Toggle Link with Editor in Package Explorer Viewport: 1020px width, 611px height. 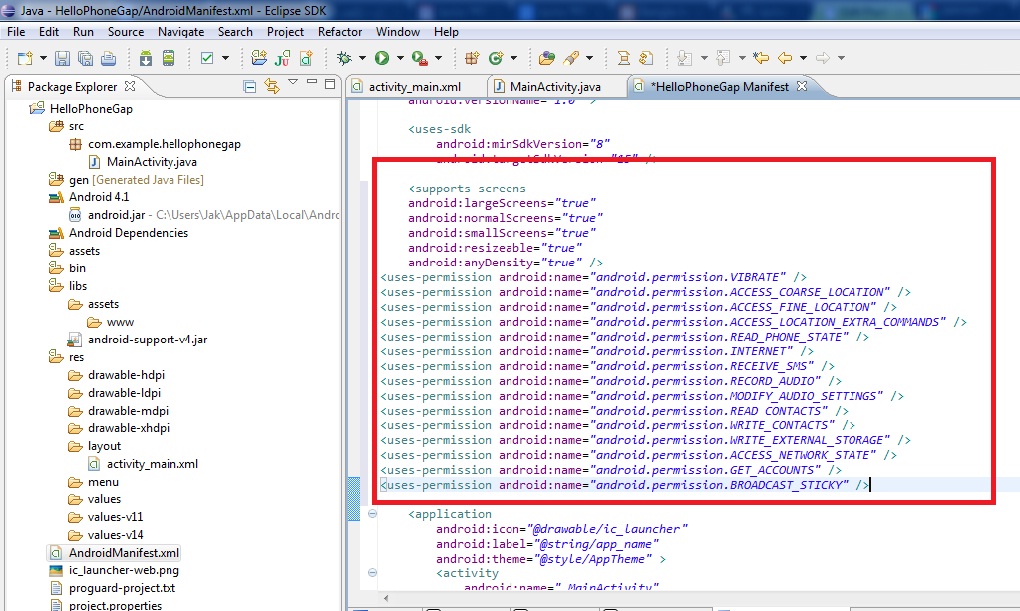point(272,86)
